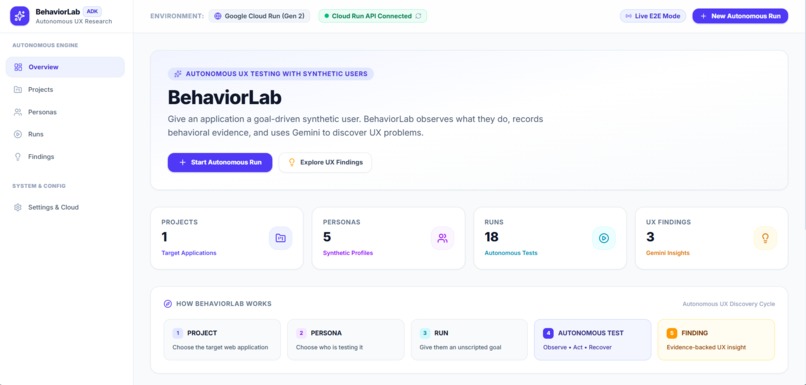Image resolution: width=806 pixels, height=385 pixels.
Task: Open Findings in the sidebar
Action: pos(65,157)
